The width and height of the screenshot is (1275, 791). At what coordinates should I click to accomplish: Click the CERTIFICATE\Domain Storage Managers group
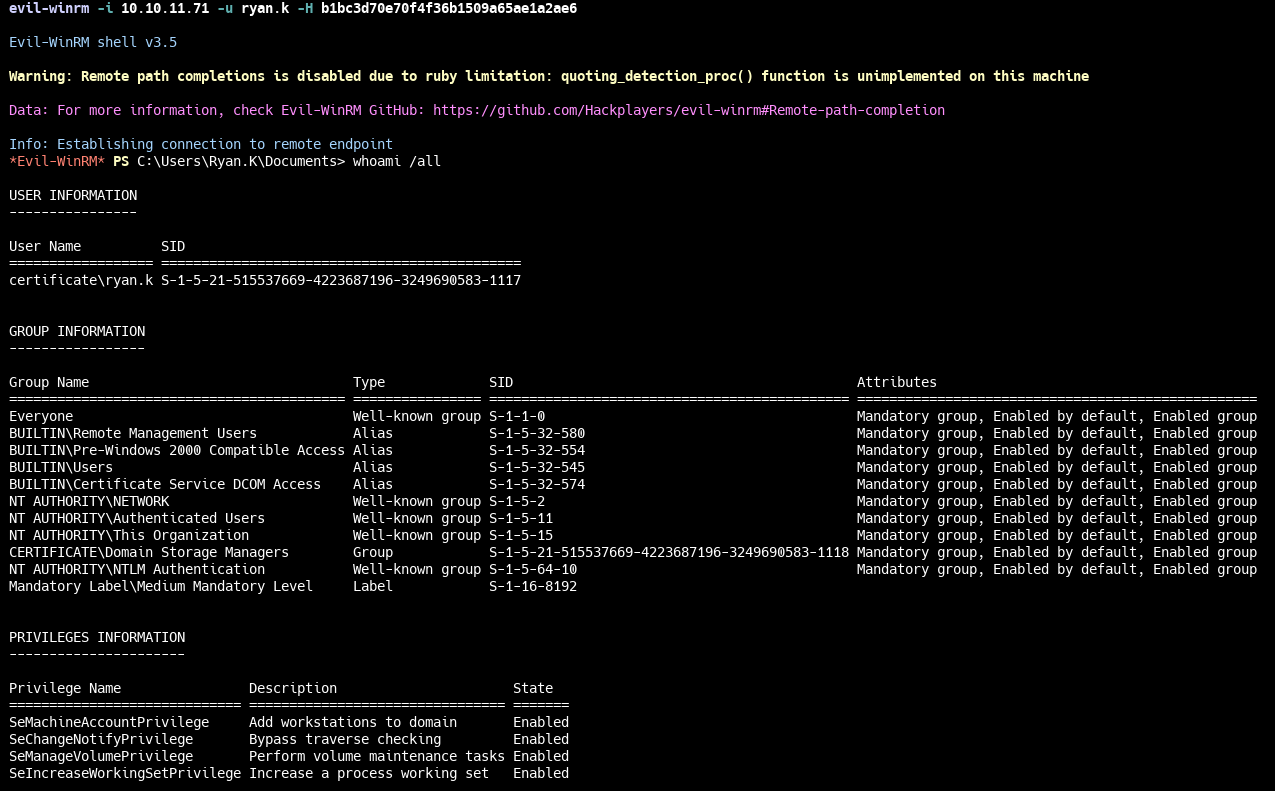(148, 552)
